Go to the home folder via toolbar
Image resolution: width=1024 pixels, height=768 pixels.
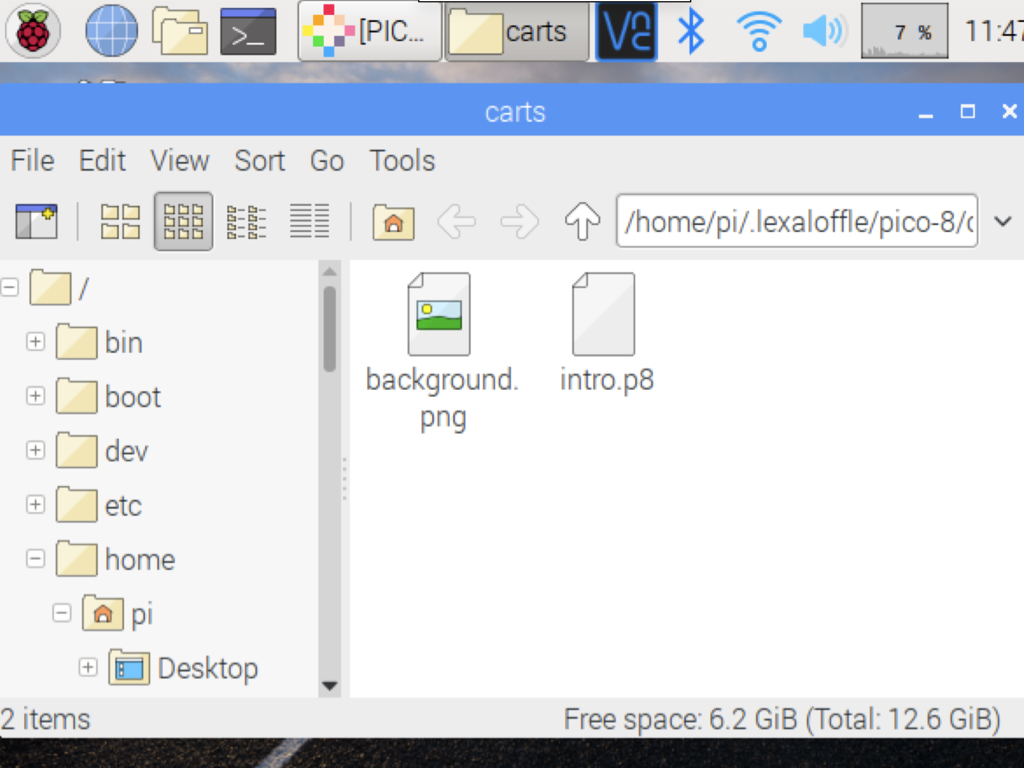pyautogui.click(x=393, y=221)
